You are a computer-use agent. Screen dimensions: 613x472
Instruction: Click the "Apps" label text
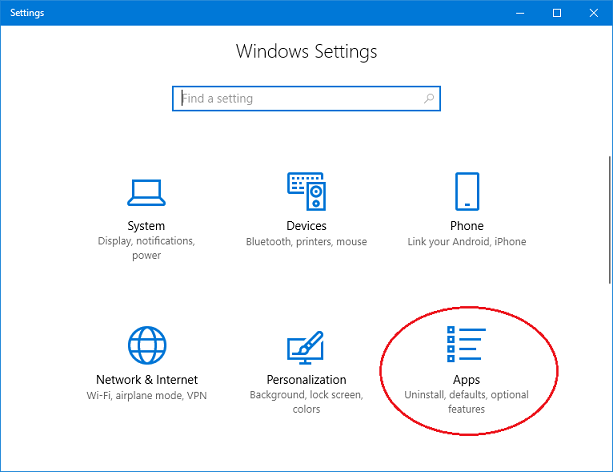coord(466,380)
